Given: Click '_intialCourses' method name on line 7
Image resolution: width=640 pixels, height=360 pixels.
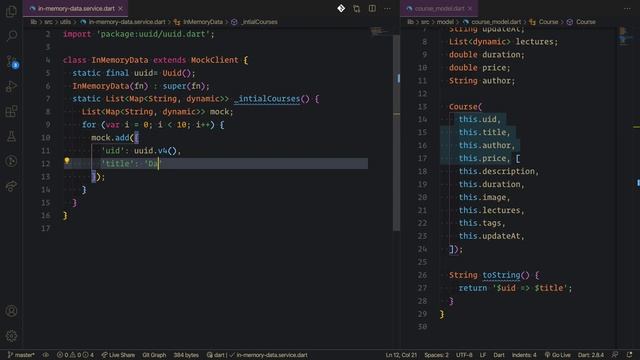Looking at the screenshot, I should [x=267, y=99].
